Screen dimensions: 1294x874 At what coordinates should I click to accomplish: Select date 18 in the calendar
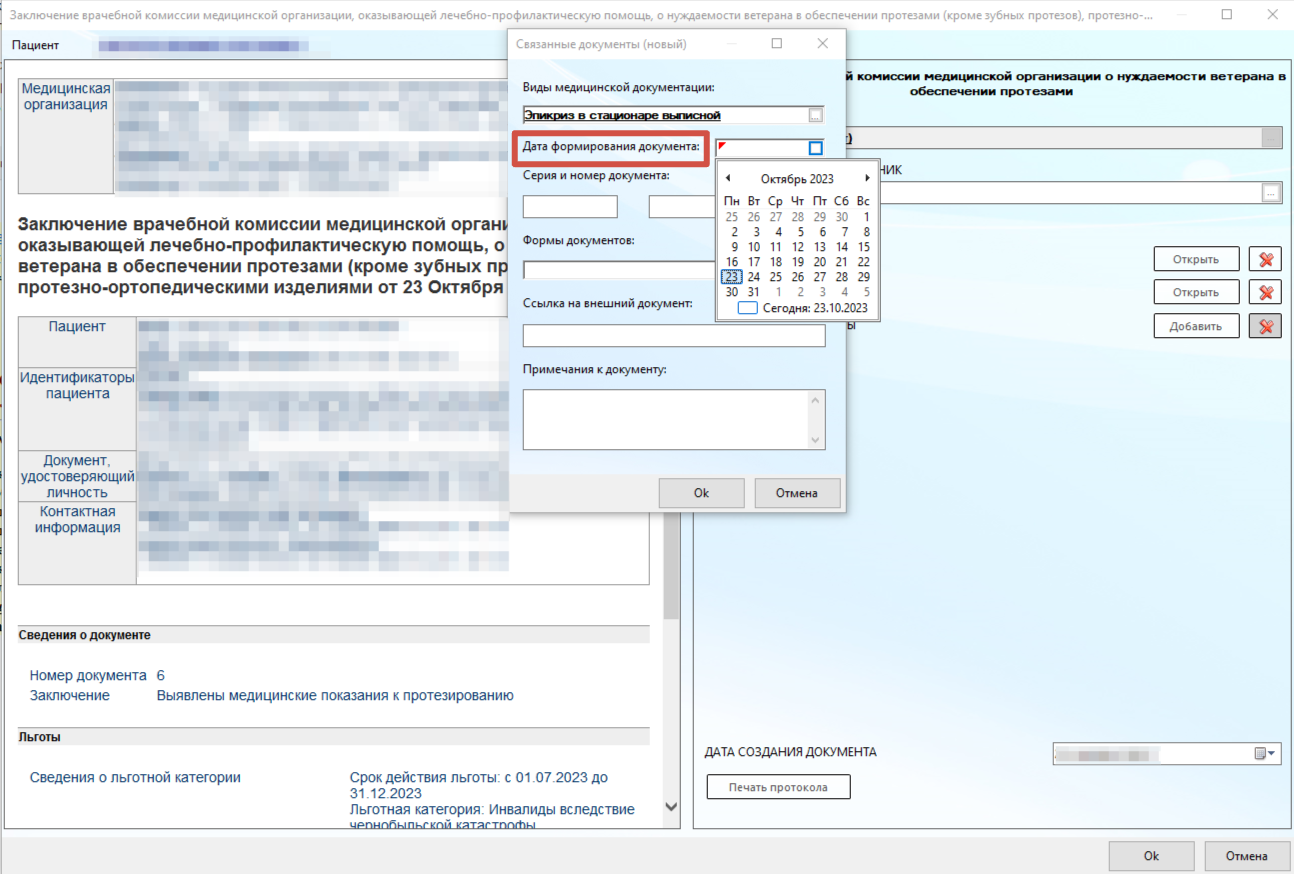click(x=776, y=262)
